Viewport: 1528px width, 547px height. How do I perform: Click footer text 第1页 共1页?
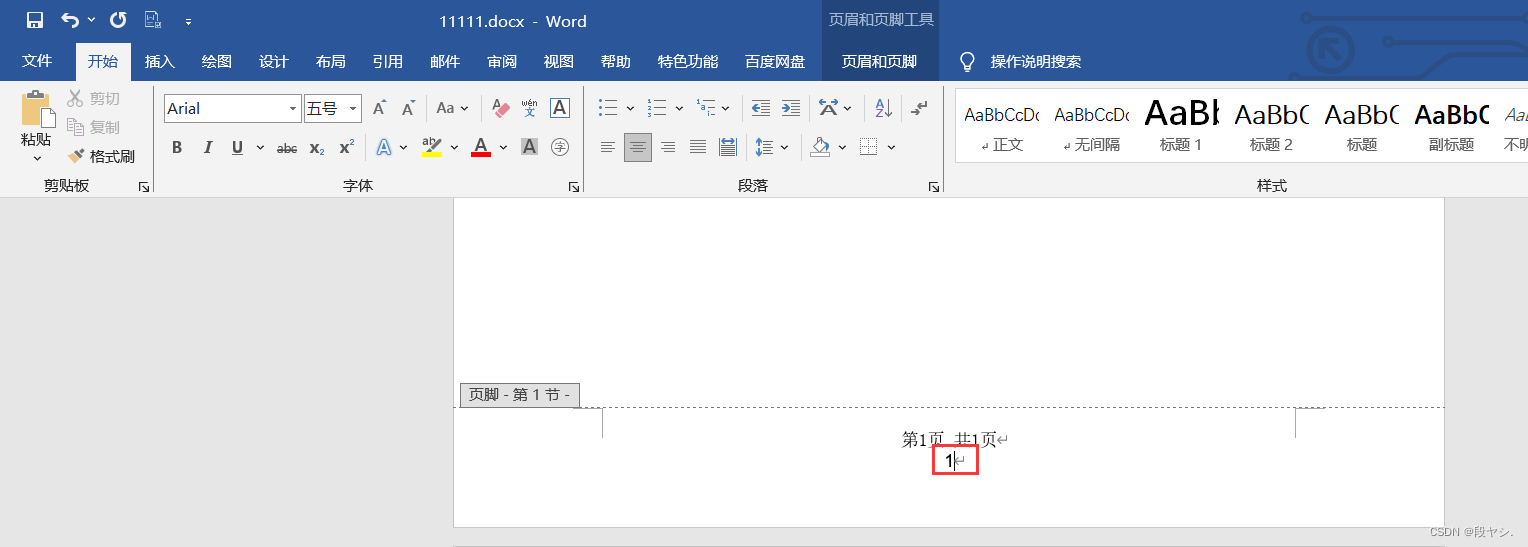(x=949, y=439)
